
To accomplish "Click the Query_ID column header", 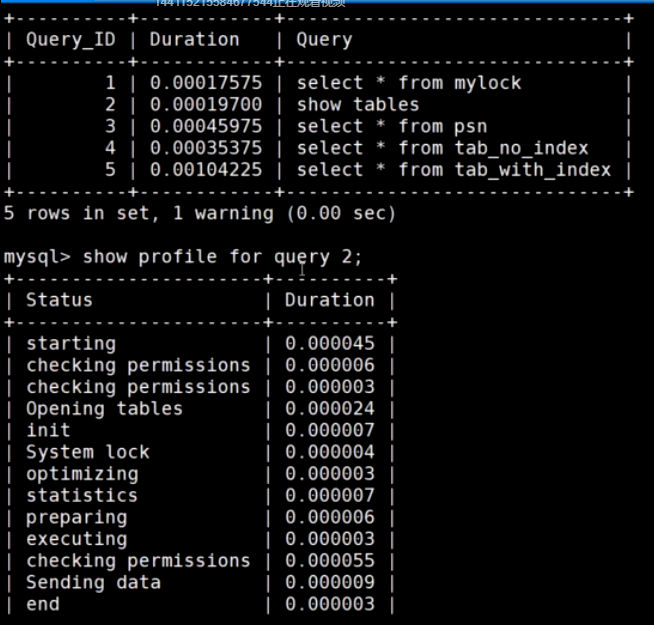I will [x=75, y=40].
